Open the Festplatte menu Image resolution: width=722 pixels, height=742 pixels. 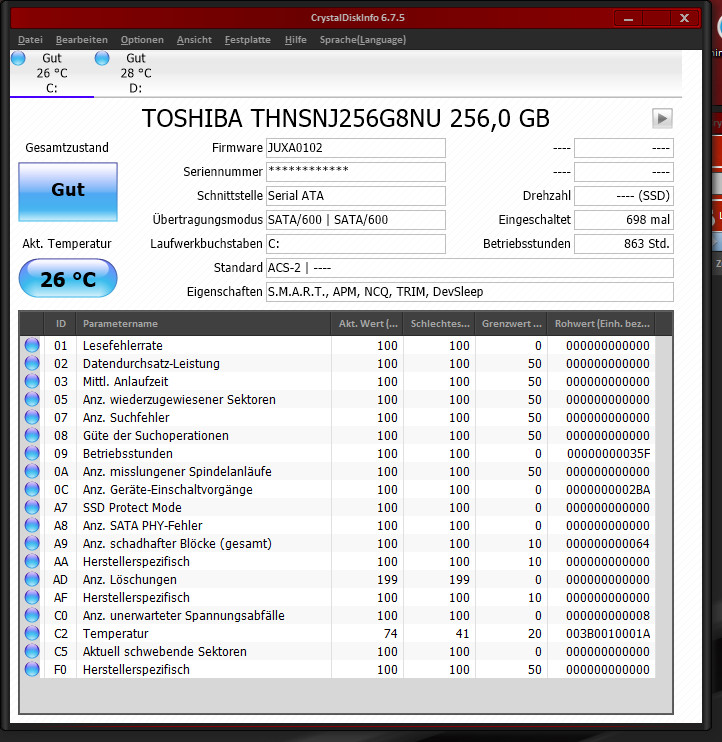pyautogui.click(x=247, y=40)
